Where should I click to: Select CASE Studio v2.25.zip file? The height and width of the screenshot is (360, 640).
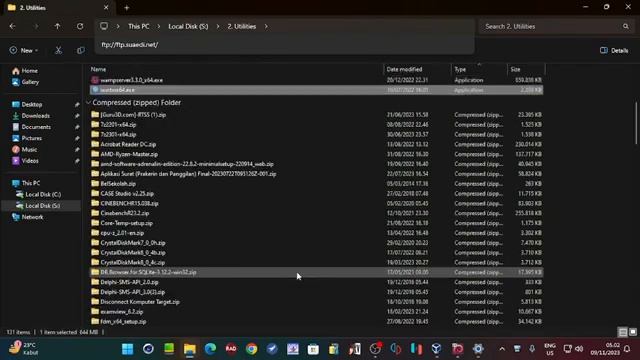click(316, 193)
